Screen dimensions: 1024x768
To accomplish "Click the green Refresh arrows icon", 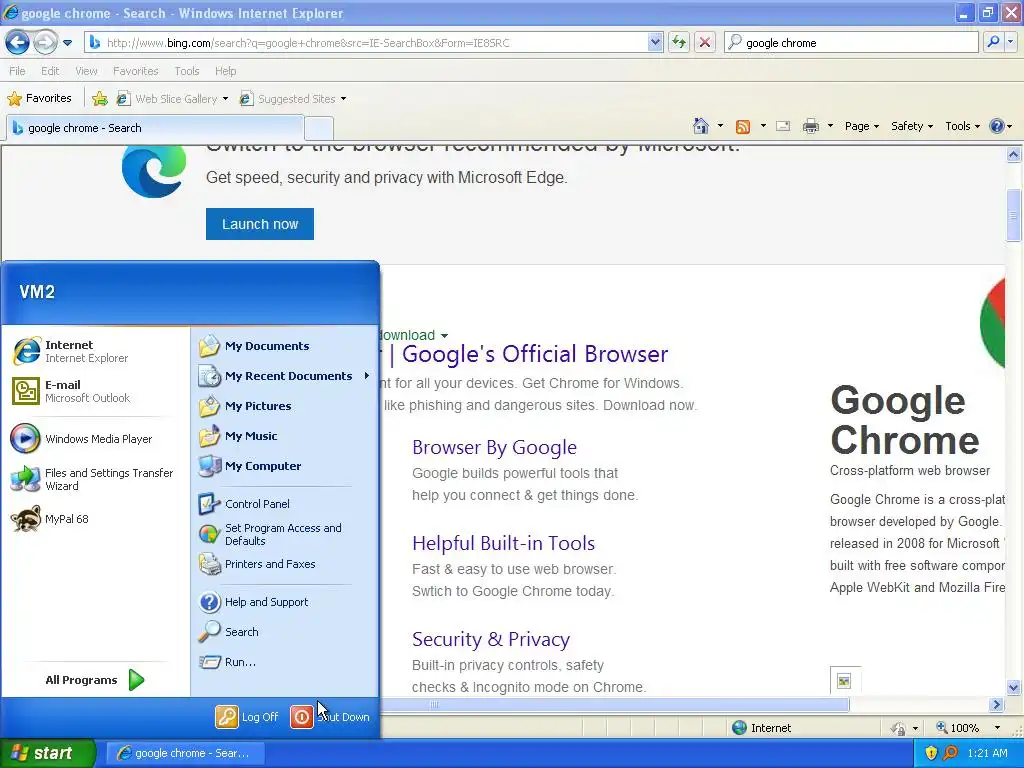I will [x=679, y=43].
